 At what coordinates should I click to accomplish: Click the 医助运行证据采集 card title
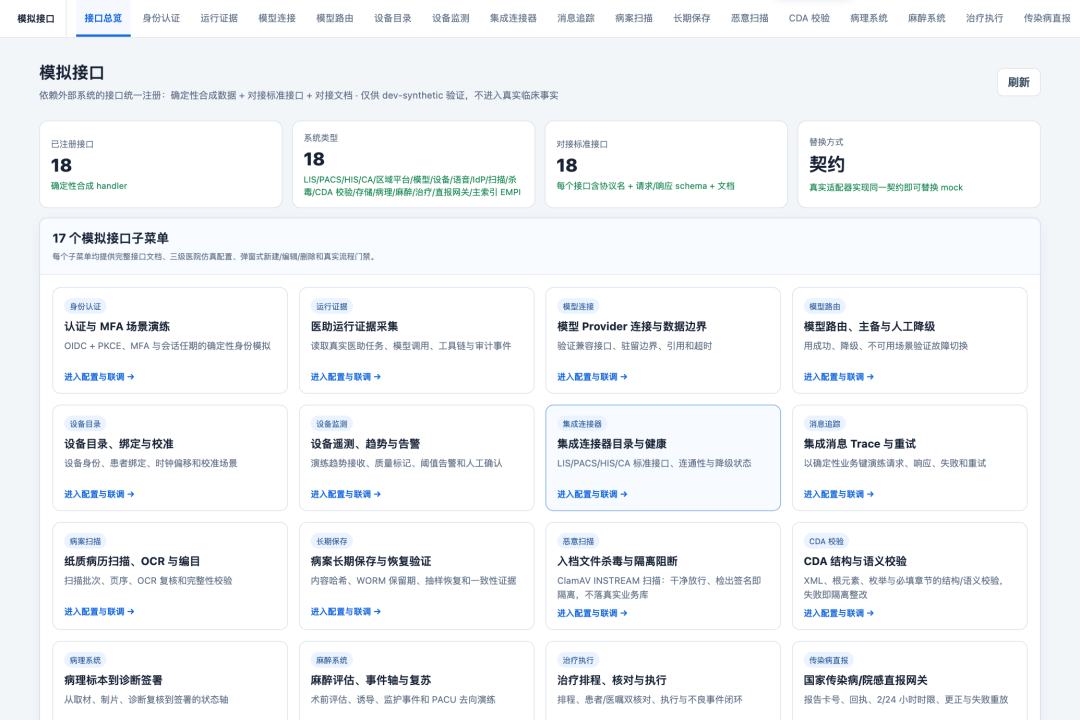point(355,327)
